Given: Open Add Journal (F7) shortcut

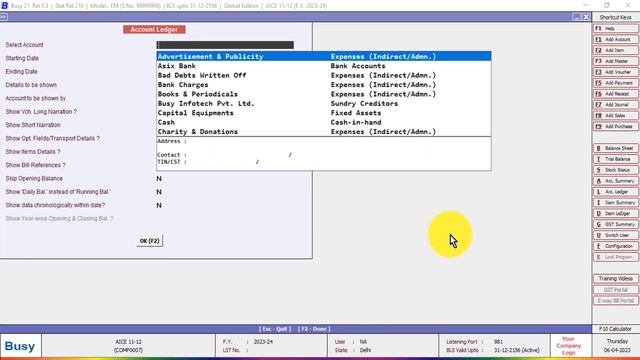Looking at the screenshot, I should coord(616,105).
